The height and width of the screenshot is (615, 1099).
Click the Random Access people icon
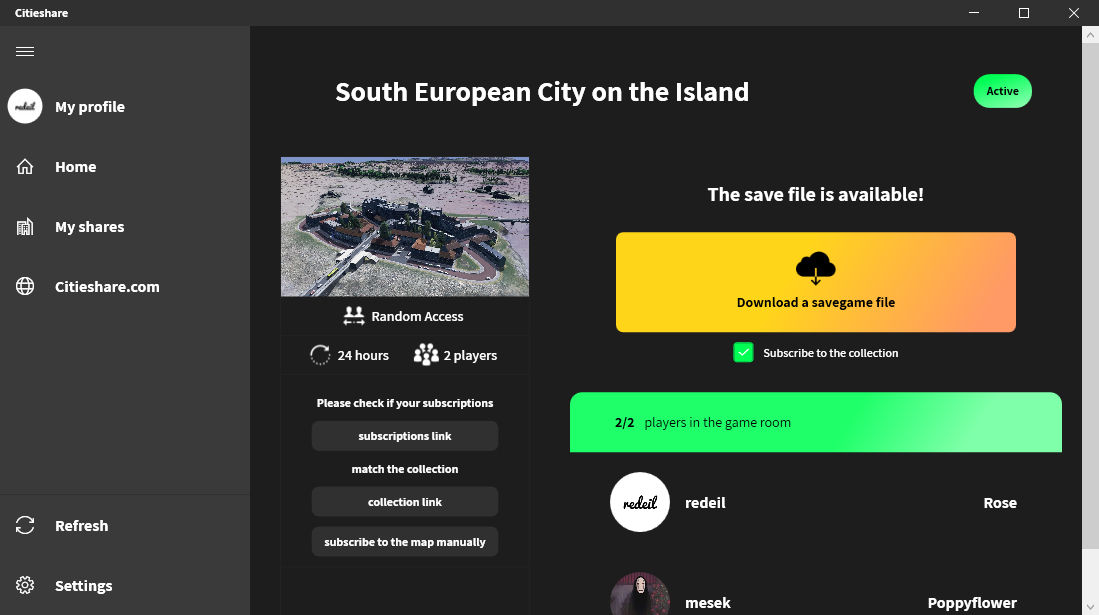pyautogui.click(x=354, y=316)
